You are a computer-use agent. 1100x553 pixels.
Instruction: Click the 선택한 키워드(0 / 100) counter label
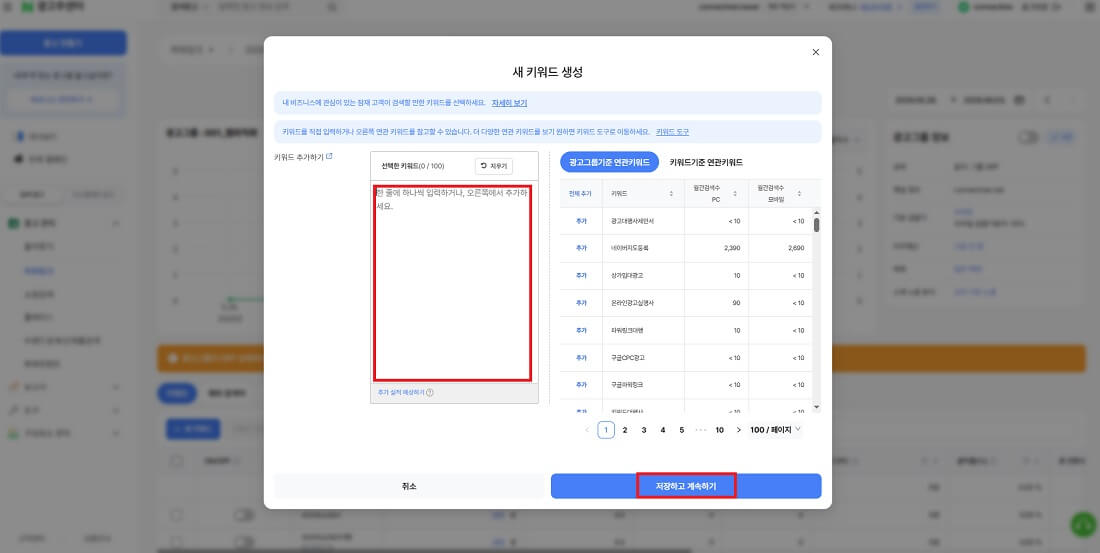click(x=412, y=166)
